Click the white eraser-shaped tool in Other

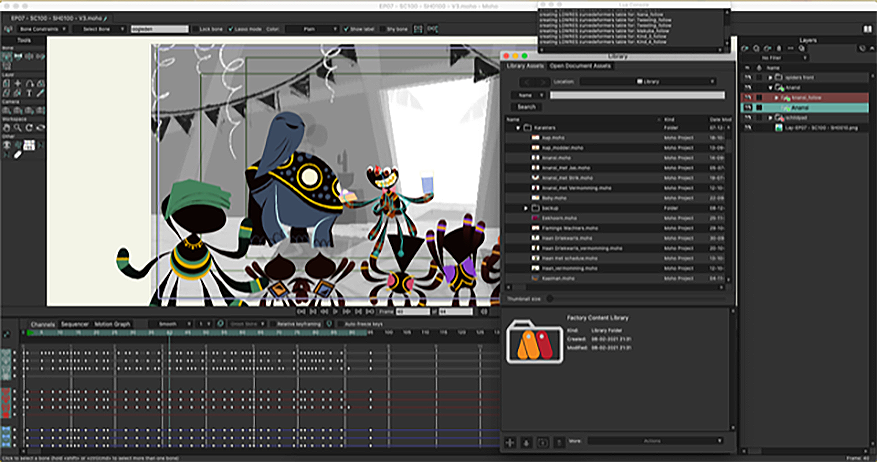click(18, 155)
